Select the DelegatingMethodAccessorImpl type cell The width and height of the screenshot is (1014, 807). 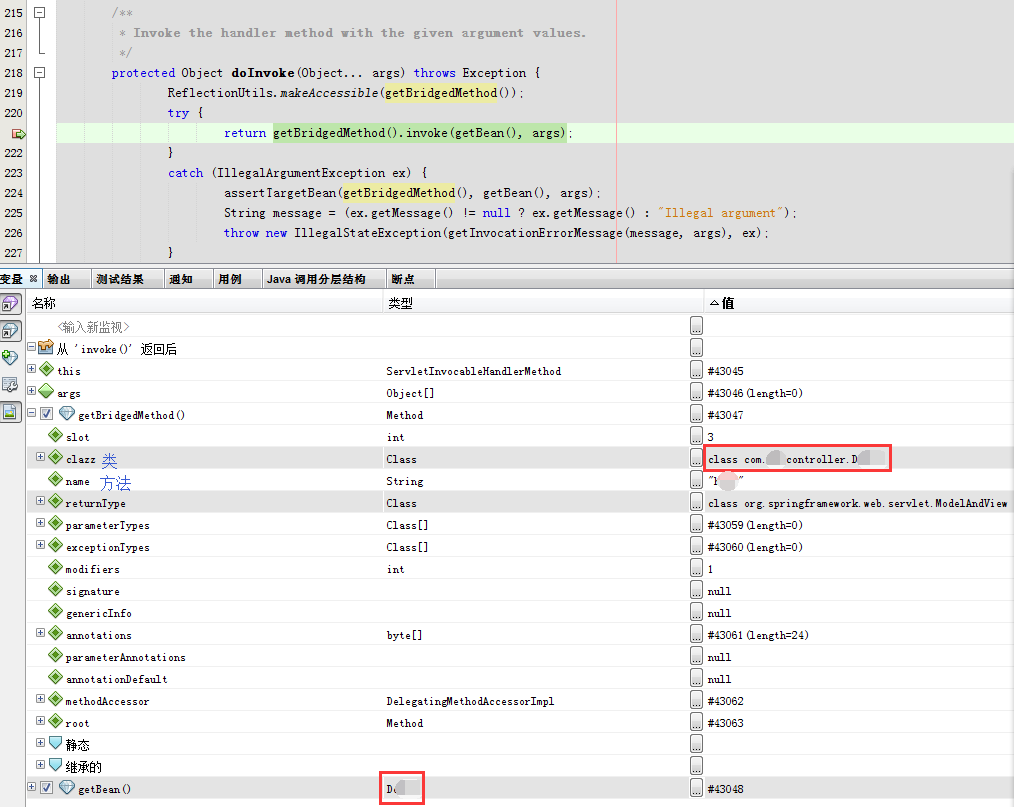pos(470,701)
